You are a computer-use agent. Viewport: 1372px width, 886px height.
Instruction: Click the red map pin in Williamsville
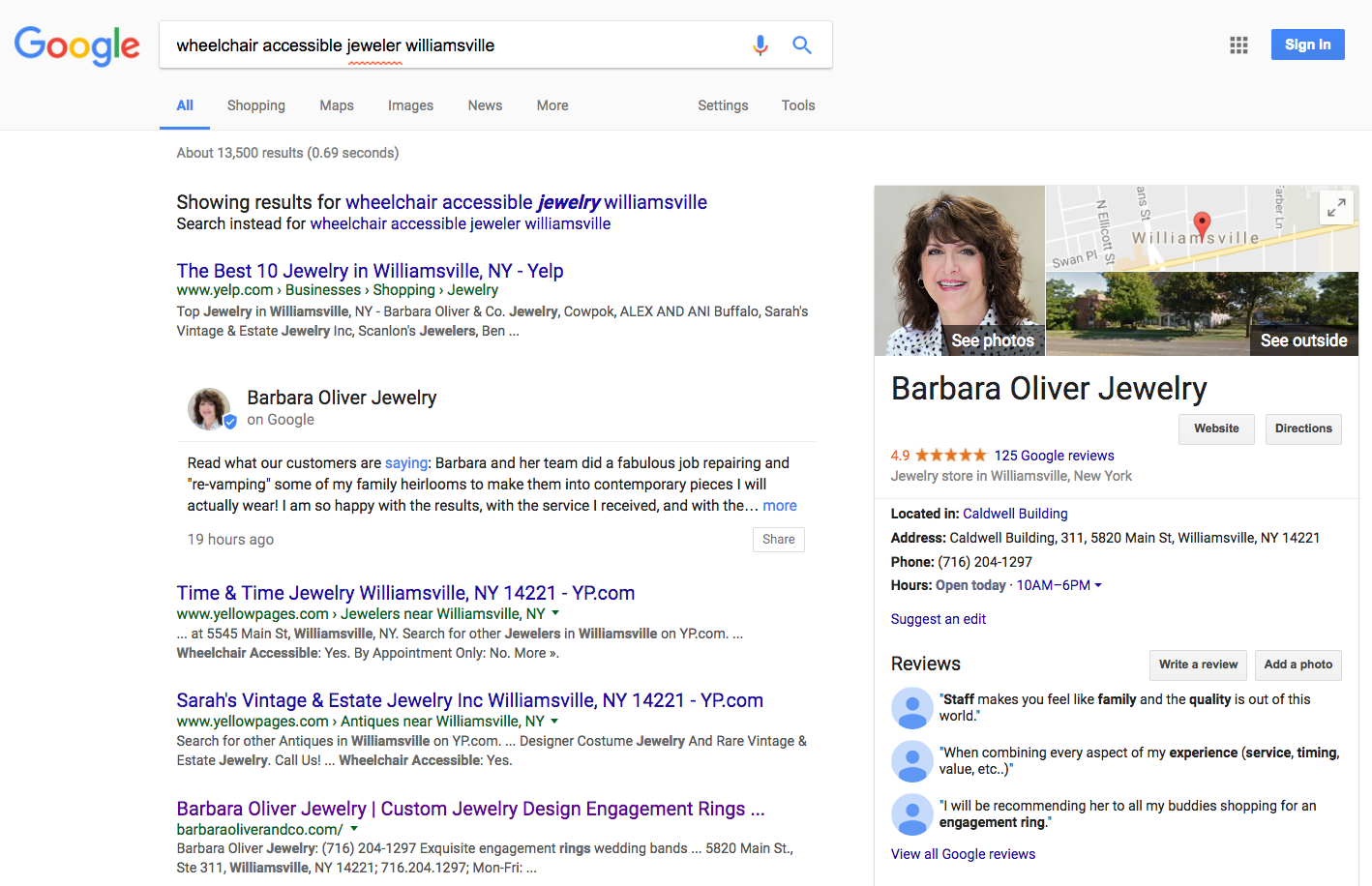point(1202,226)
